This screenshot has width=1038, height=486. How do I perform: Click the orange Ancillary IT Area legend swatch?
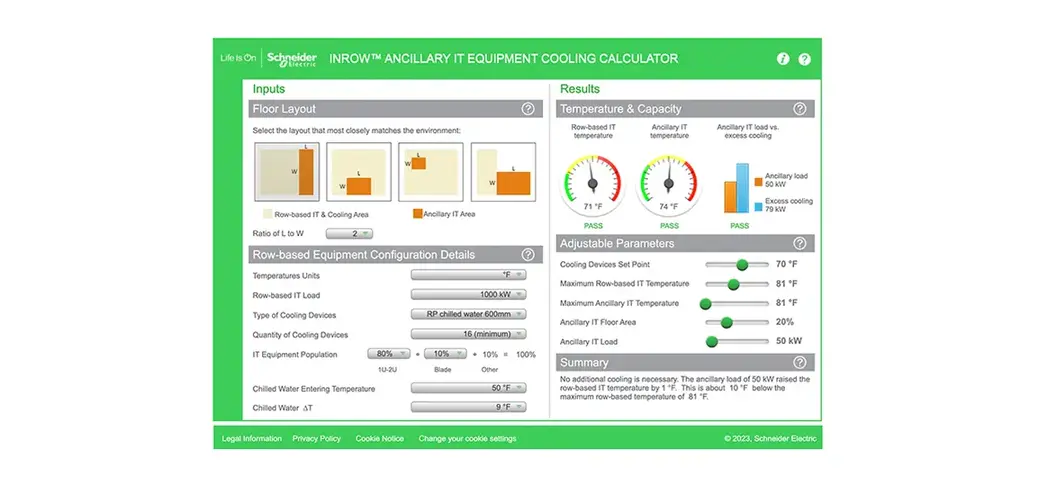point(418,214)
